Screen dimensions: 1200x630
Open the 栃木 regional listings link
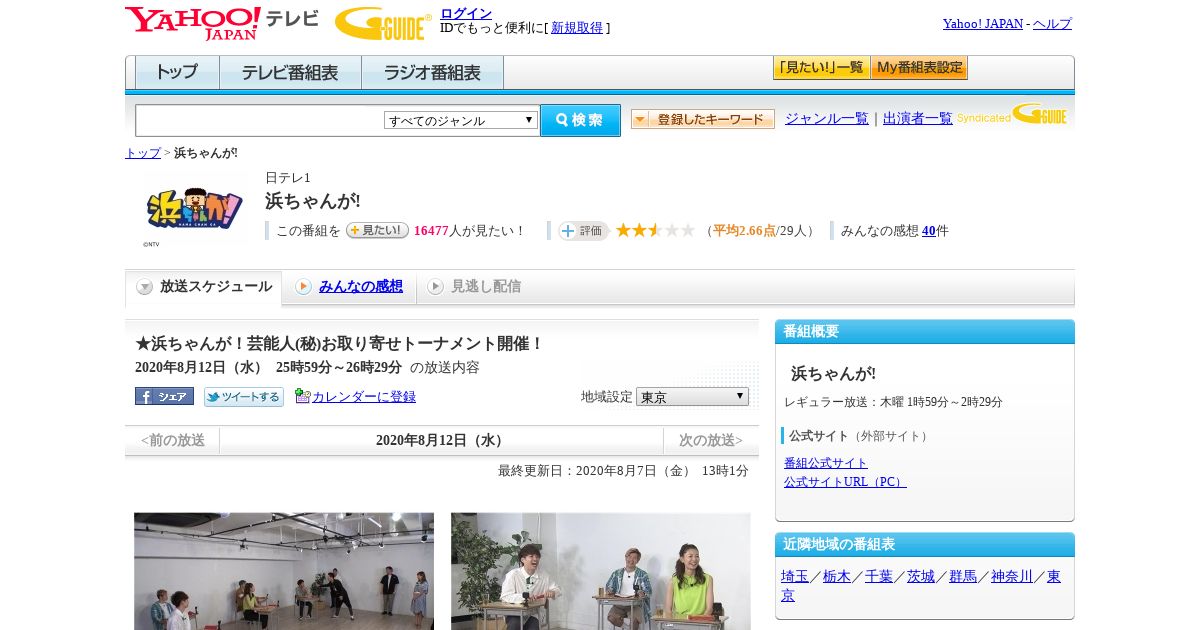(x=837, y=576)
